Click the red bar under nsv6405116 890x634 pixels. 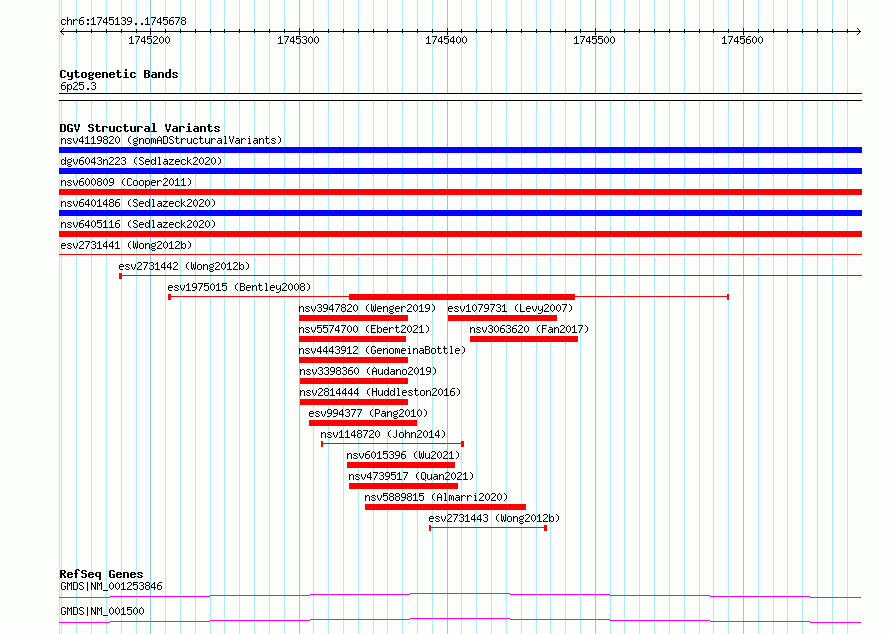(x=460, y=234)
